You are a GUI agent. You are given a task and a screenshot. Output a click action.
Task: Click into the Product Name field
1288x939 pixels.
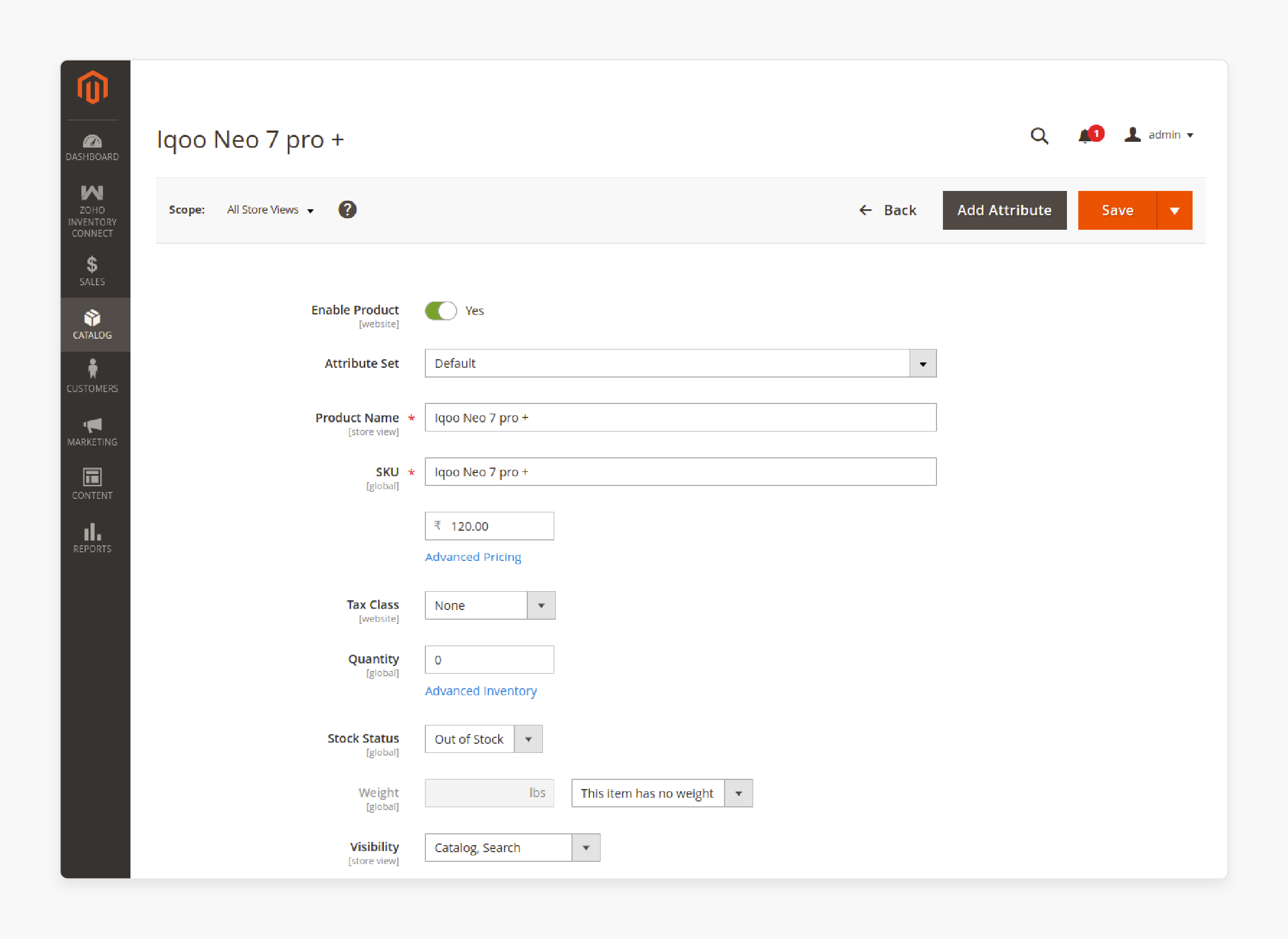pyautogui.click(x=680, y=417)
